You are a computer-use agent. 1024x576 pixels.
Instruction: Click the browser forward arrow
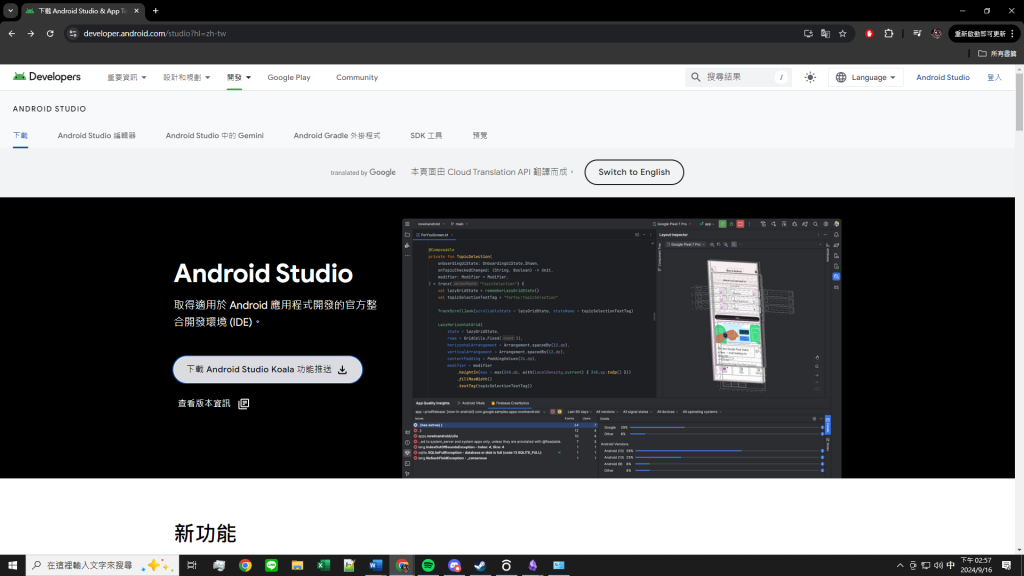pyautogui.click(x=31, y=33)
